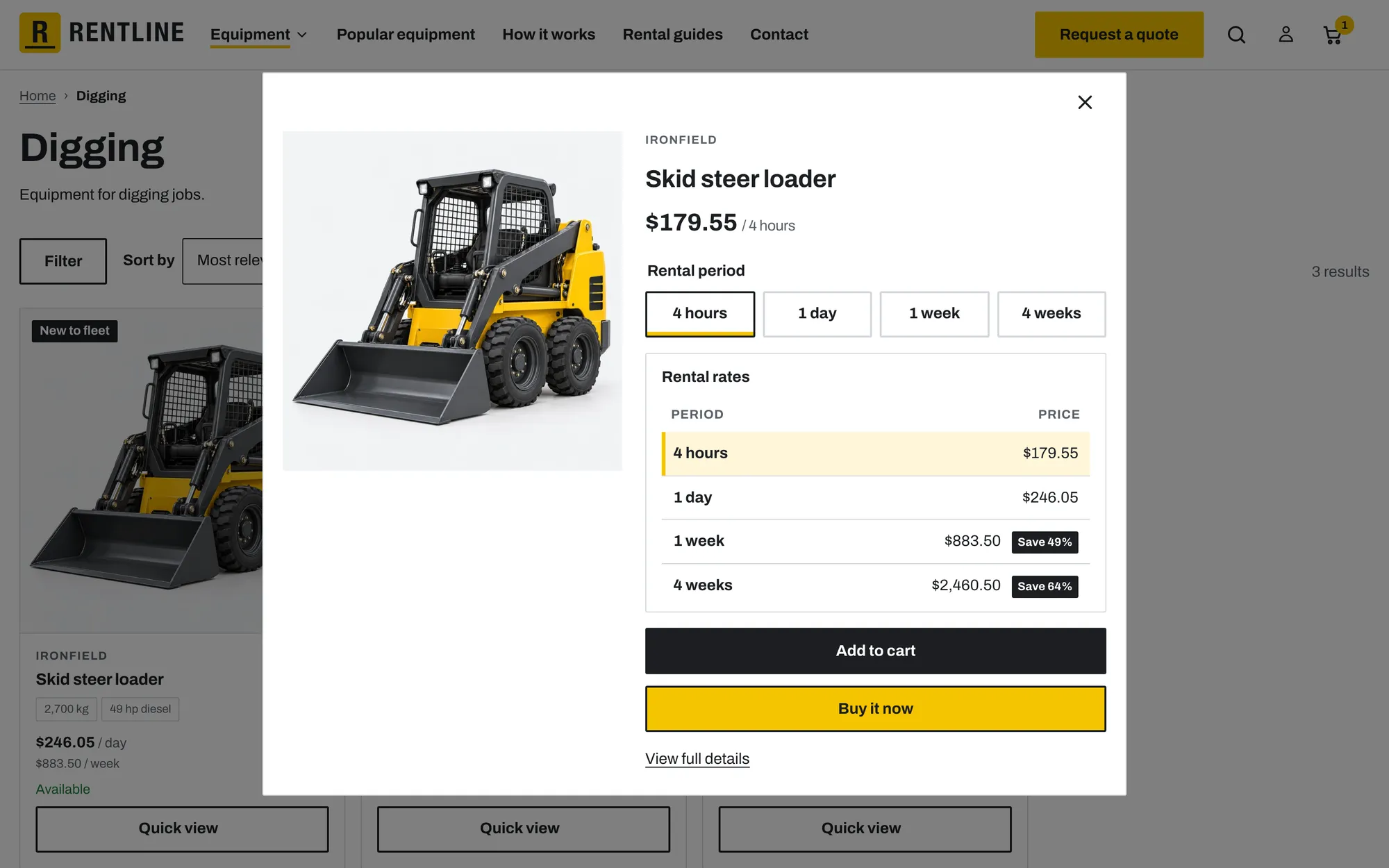Click the Buy it now button
This screenshot has width=1389, height=868.
point(875,708)
